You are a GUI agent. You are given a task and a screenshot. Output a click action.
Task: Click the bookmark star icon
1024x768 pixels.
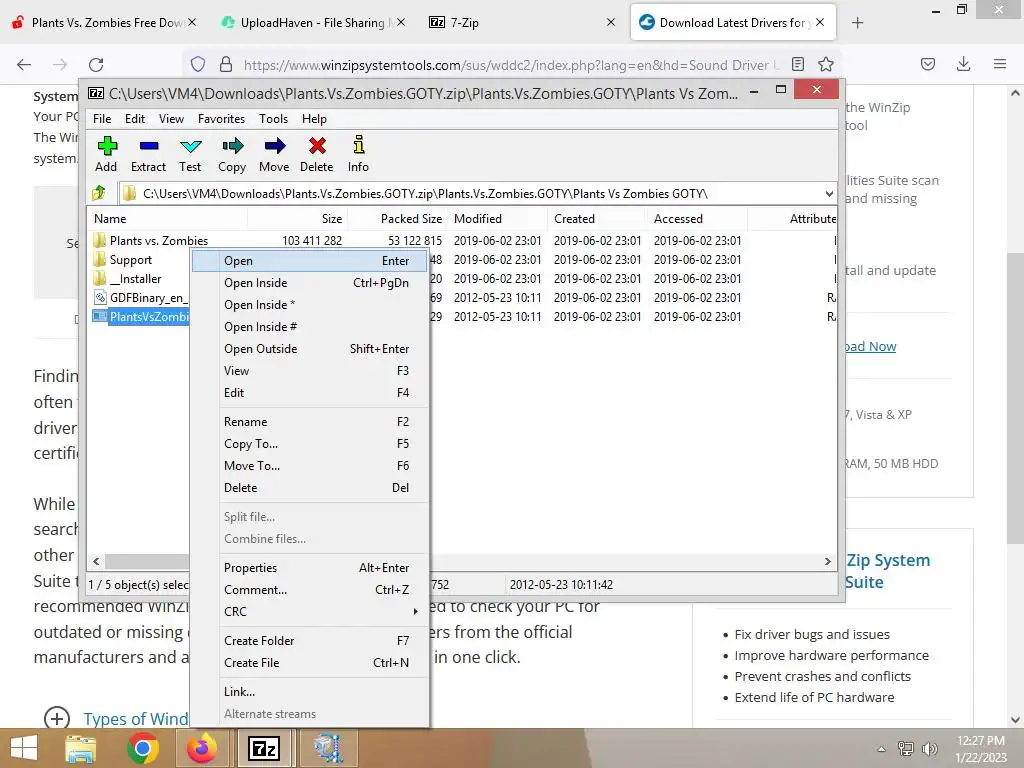click(825, 64)
